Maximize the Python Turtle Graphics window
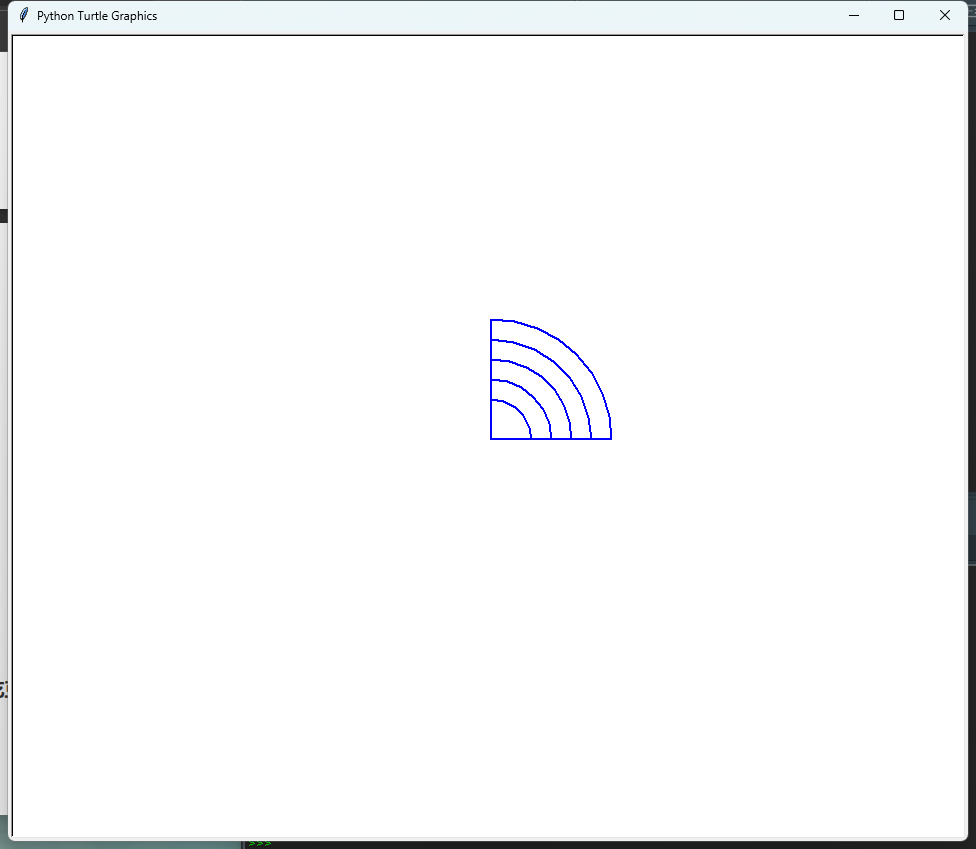 pyautogui.click(x=899, y=16)
